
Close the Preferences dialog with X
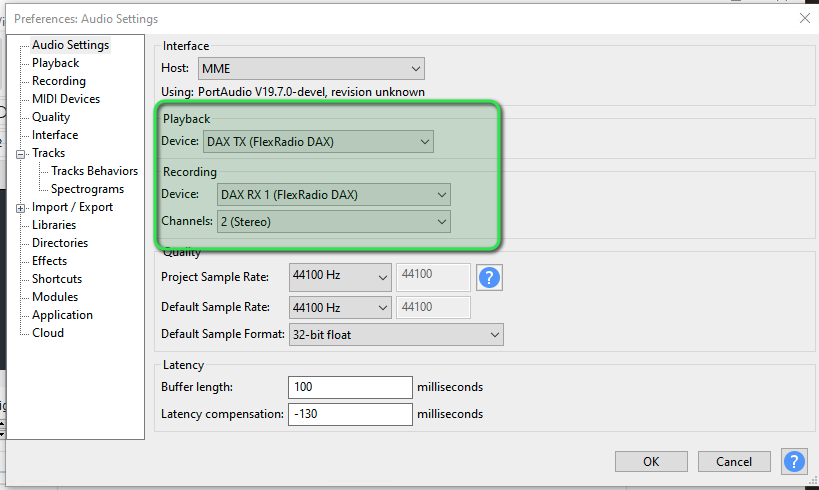[805, 18]
